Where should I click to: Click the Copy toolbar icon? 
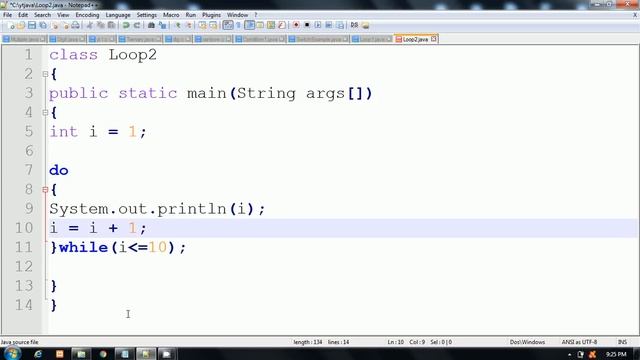(x=100, y=25)
